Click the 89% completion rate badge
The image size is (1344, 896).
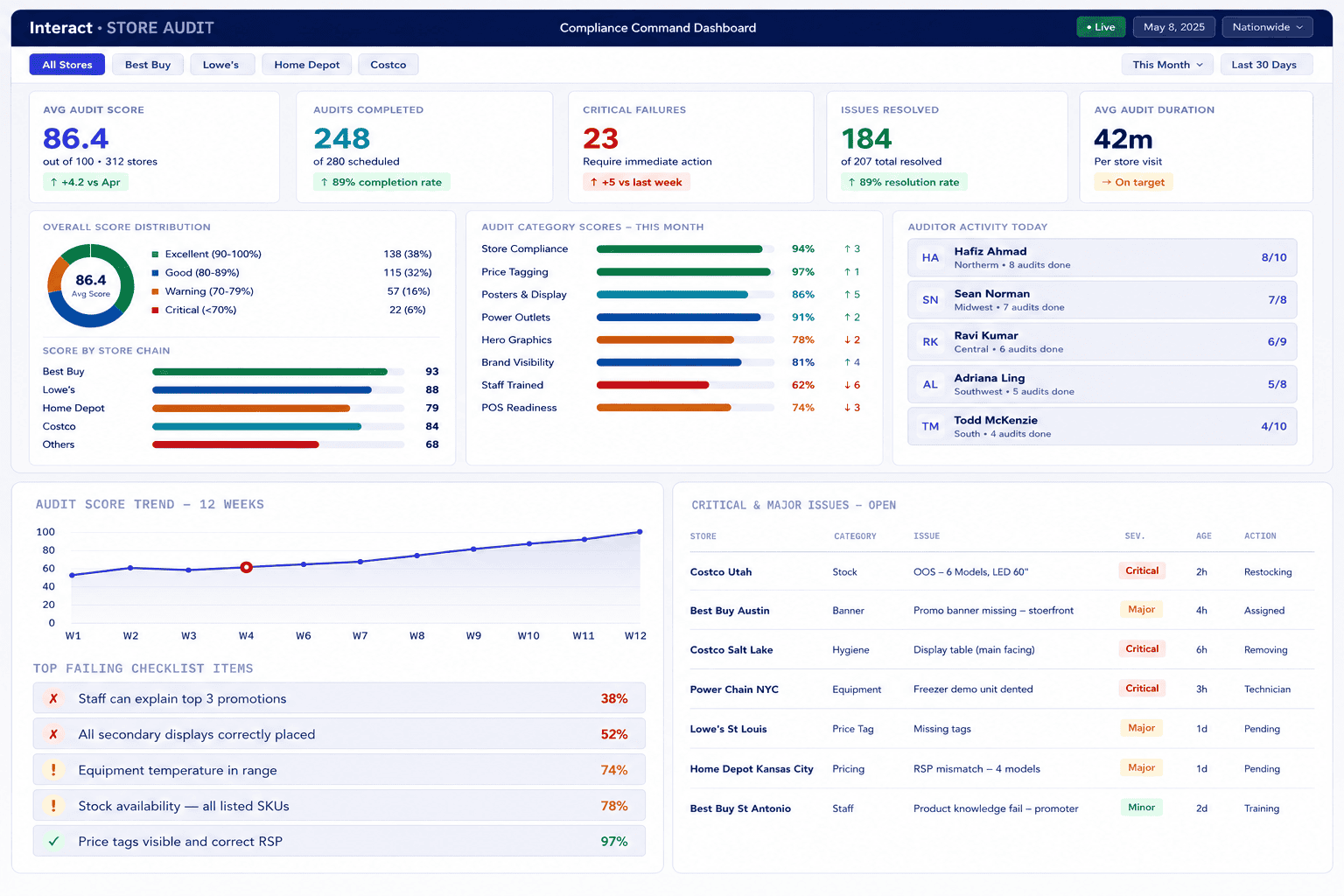381,182
